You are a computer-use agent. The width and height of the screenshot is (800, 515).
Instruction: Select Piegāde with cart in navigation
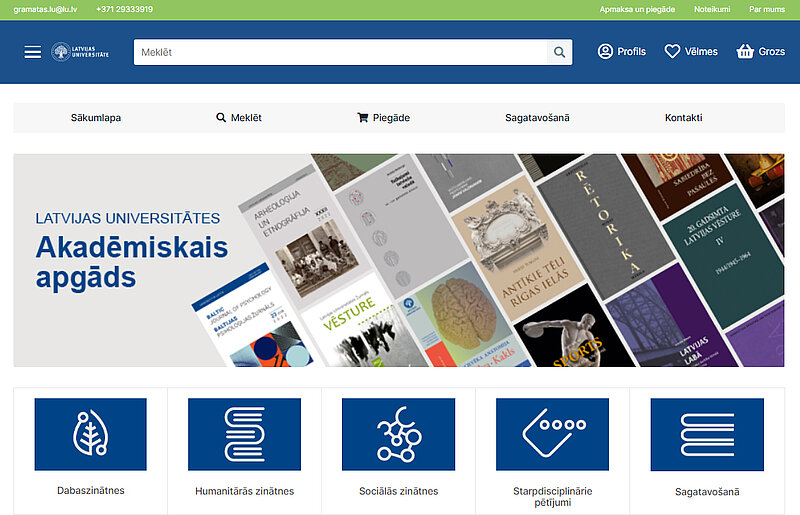383,118
